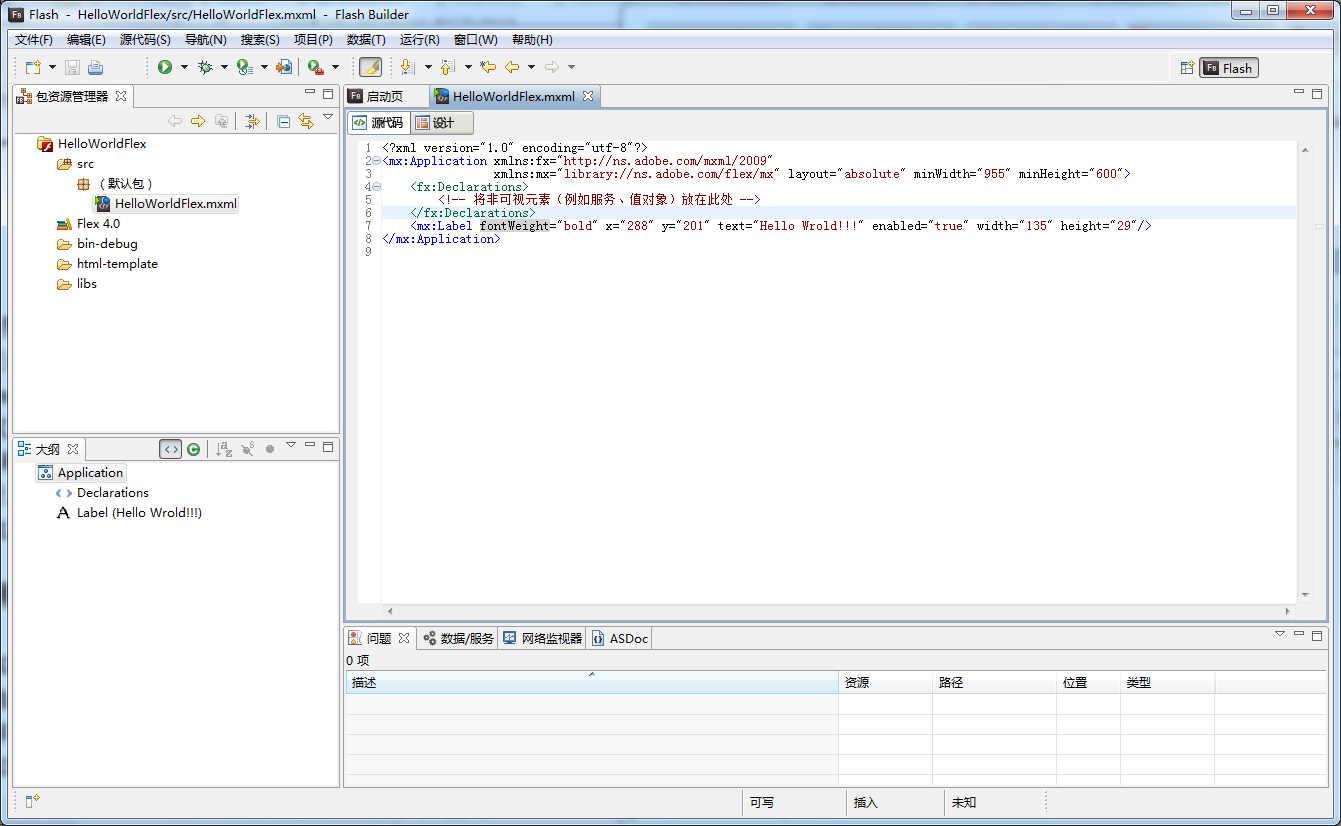Screen dimensions: 1341x826
Task: Click the editor horizontal scrollbar
Action: point(840,610)
